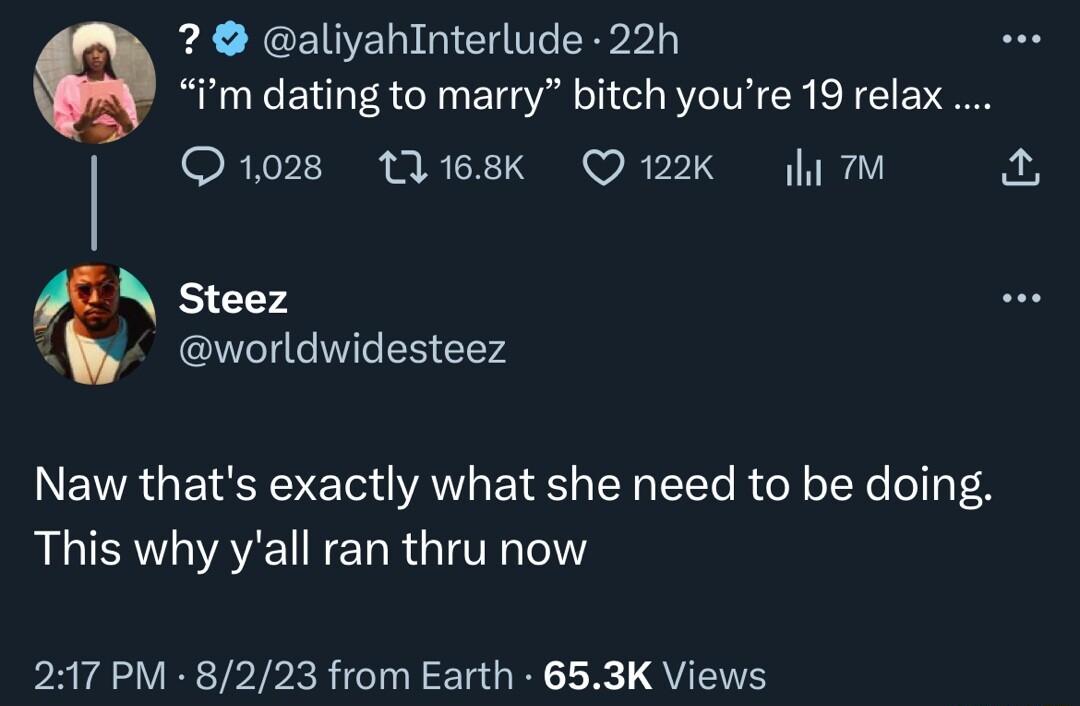Viewport: 1080px width, 706px height.
Task: Open the Steez display name
Action: click(x=233, y=298)
